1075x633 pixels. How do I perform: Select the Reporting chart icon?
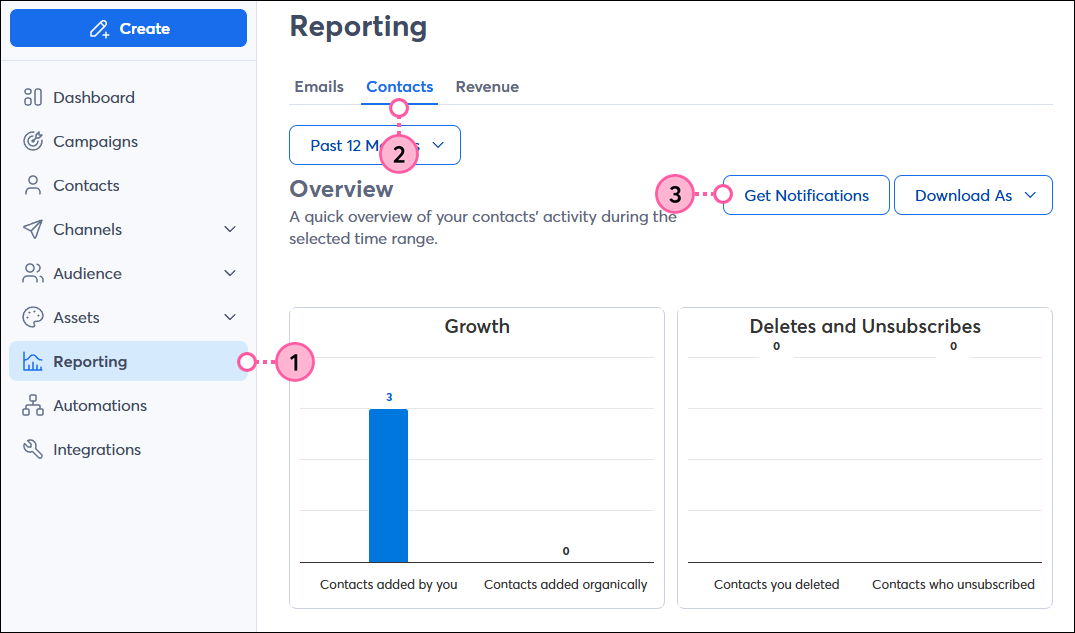tap(33, 361)
